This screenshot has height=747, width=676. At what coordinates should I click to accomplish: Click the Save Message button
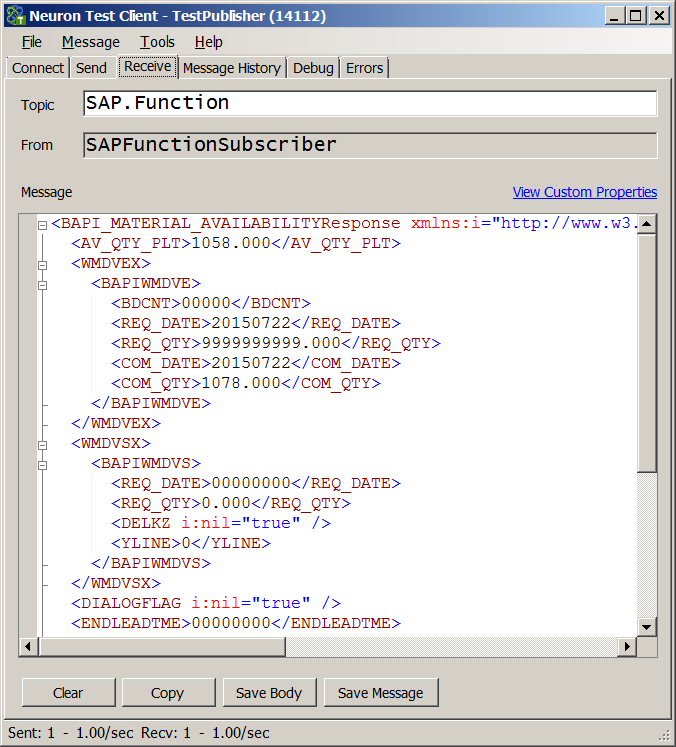(380, 692)
